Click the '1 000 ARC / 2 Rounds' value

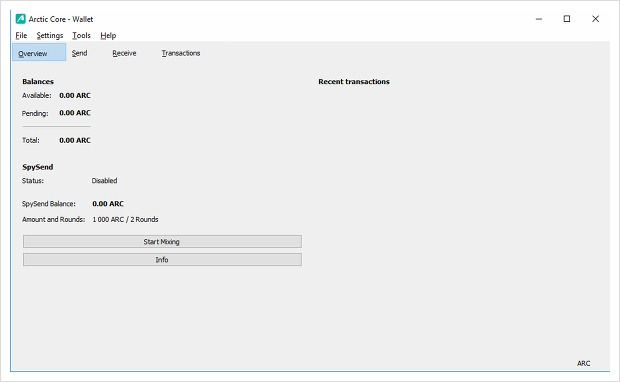point(125,219)
